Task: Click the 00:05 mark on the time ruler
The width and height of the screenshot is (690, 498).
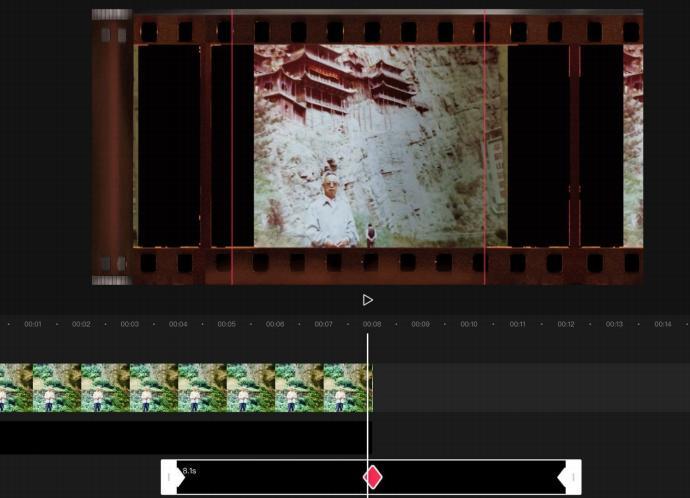Action: (x=226, y=324)
